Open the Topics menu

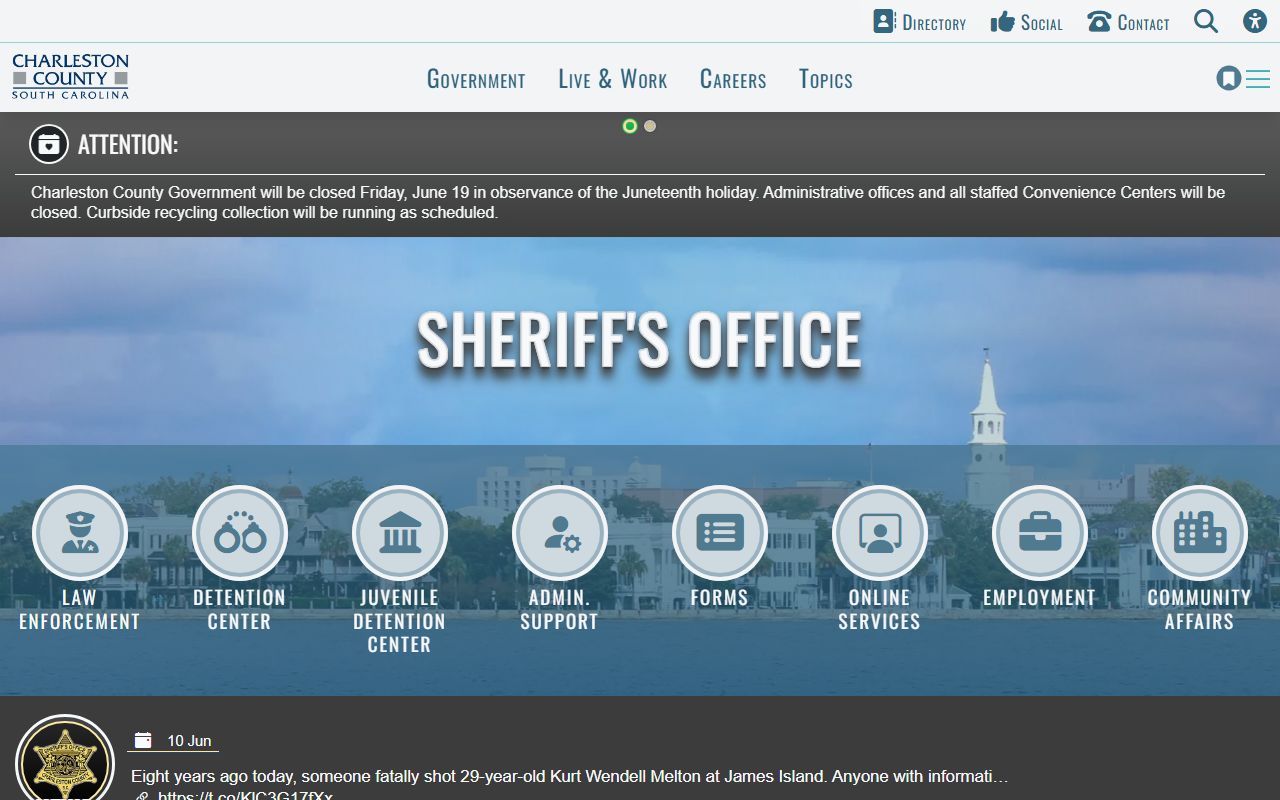coord(826,79)
